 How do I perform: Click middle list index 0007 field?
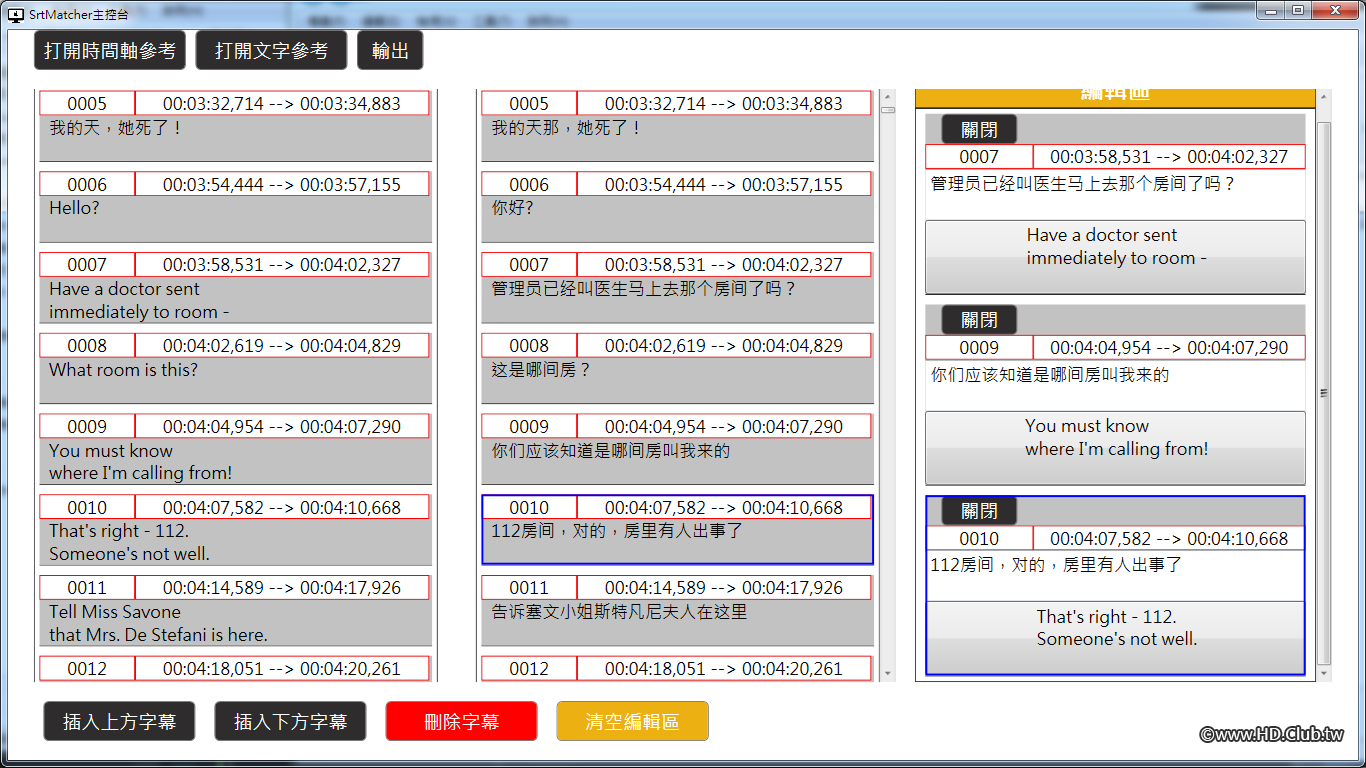(529, 264)
